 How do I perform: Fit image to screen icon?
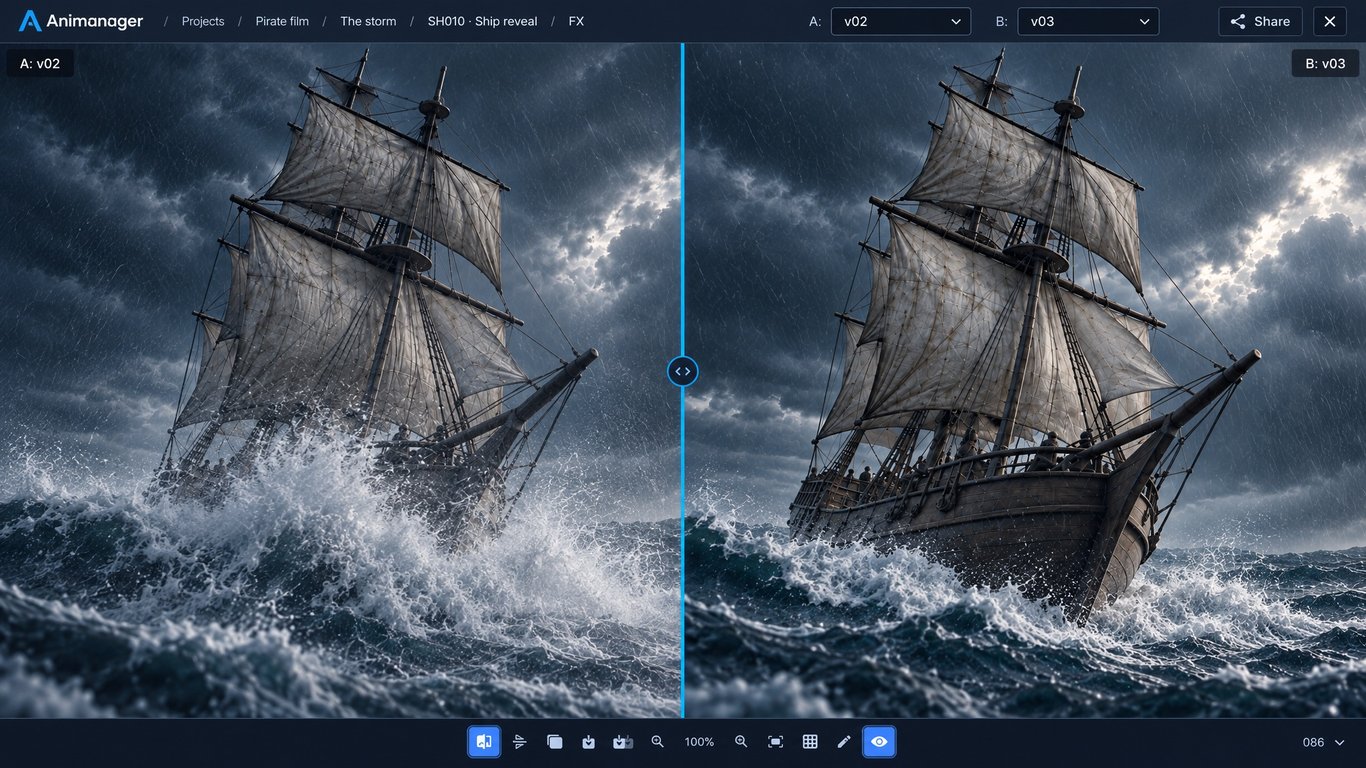[775, 742]
